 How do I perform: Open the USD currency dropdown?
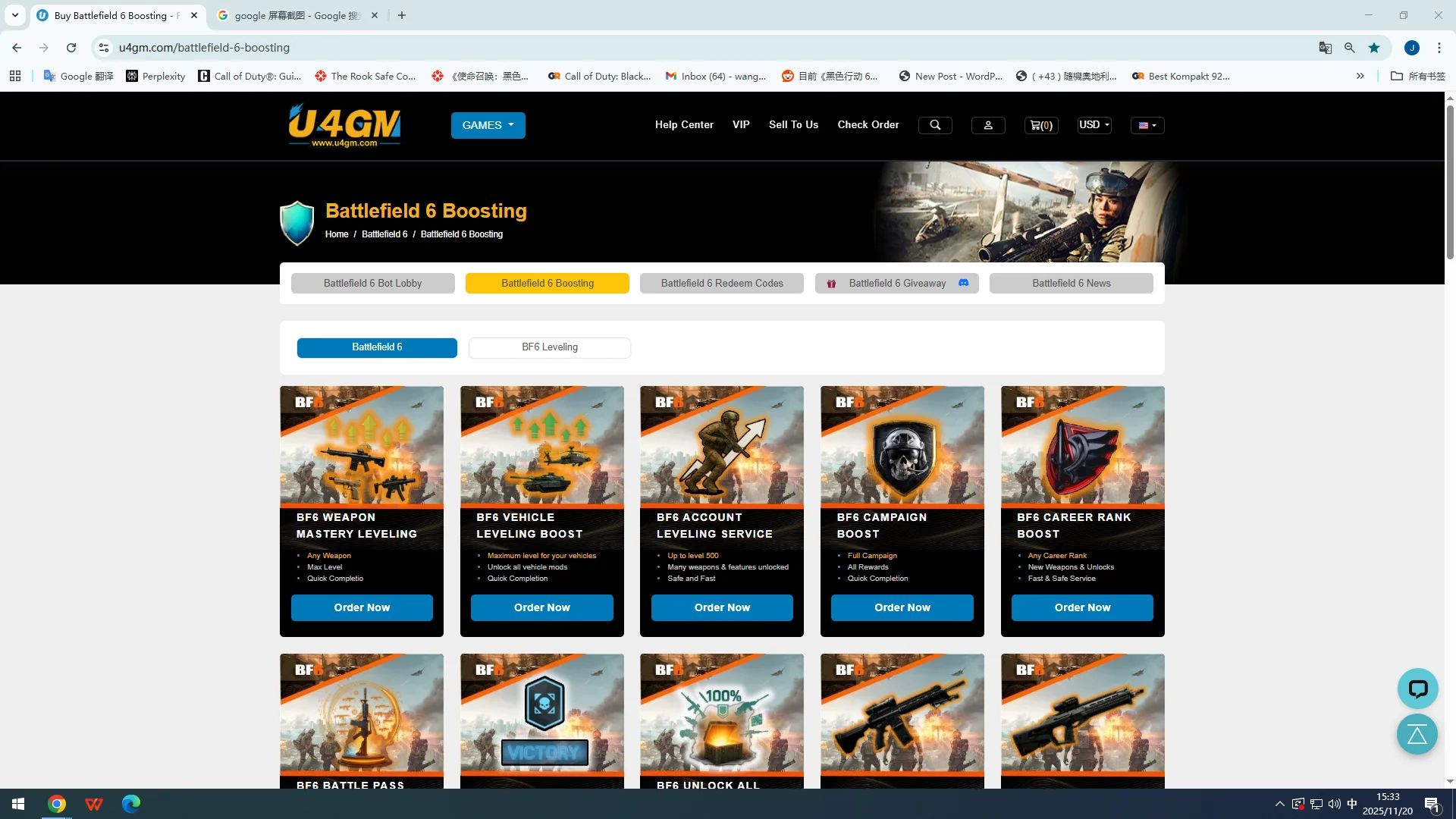1094,125
